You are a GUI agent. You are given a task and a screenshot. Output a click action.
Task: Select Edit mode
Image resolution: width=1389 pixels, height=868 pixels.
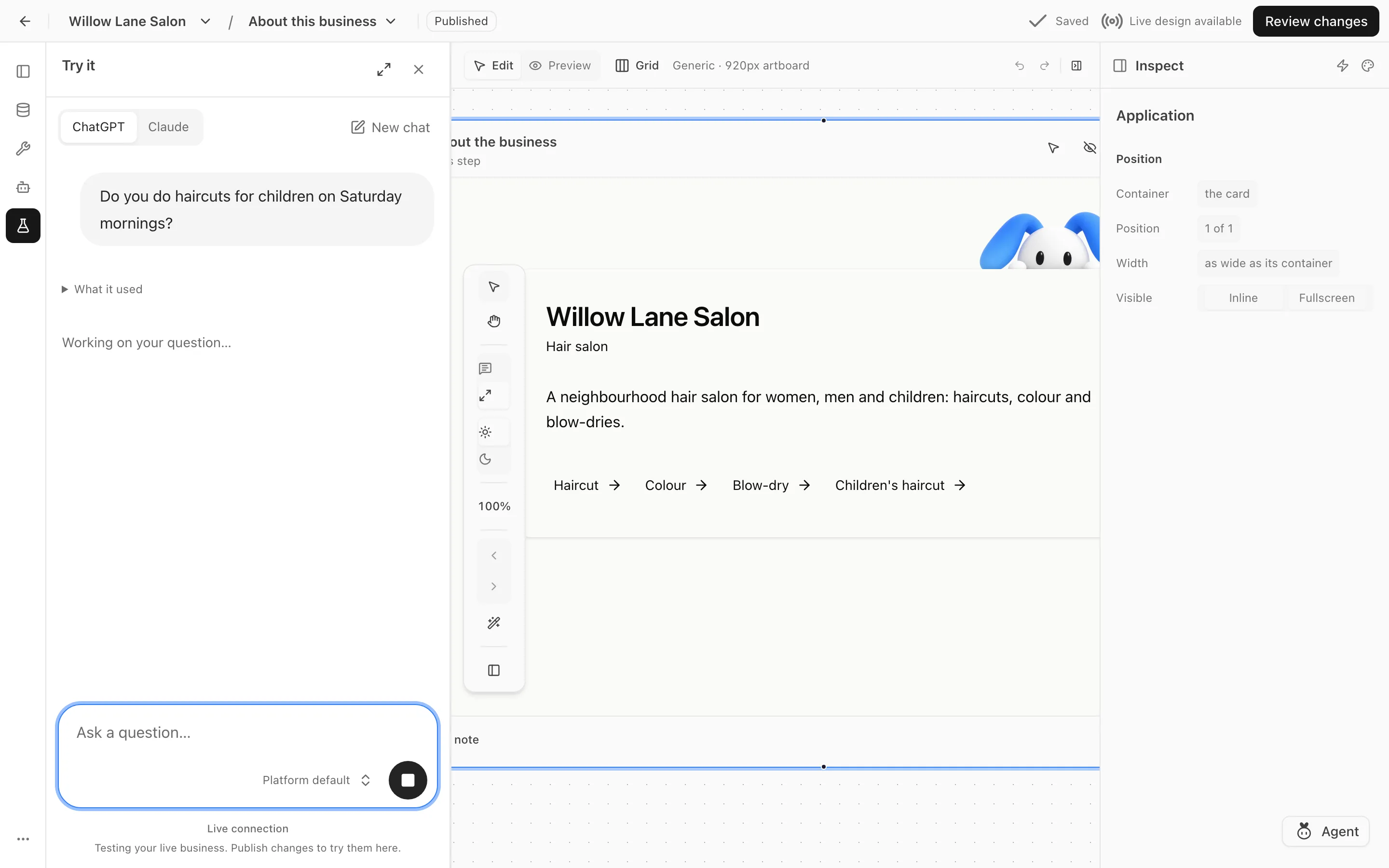pyautogui.click(x=493, y=66)
